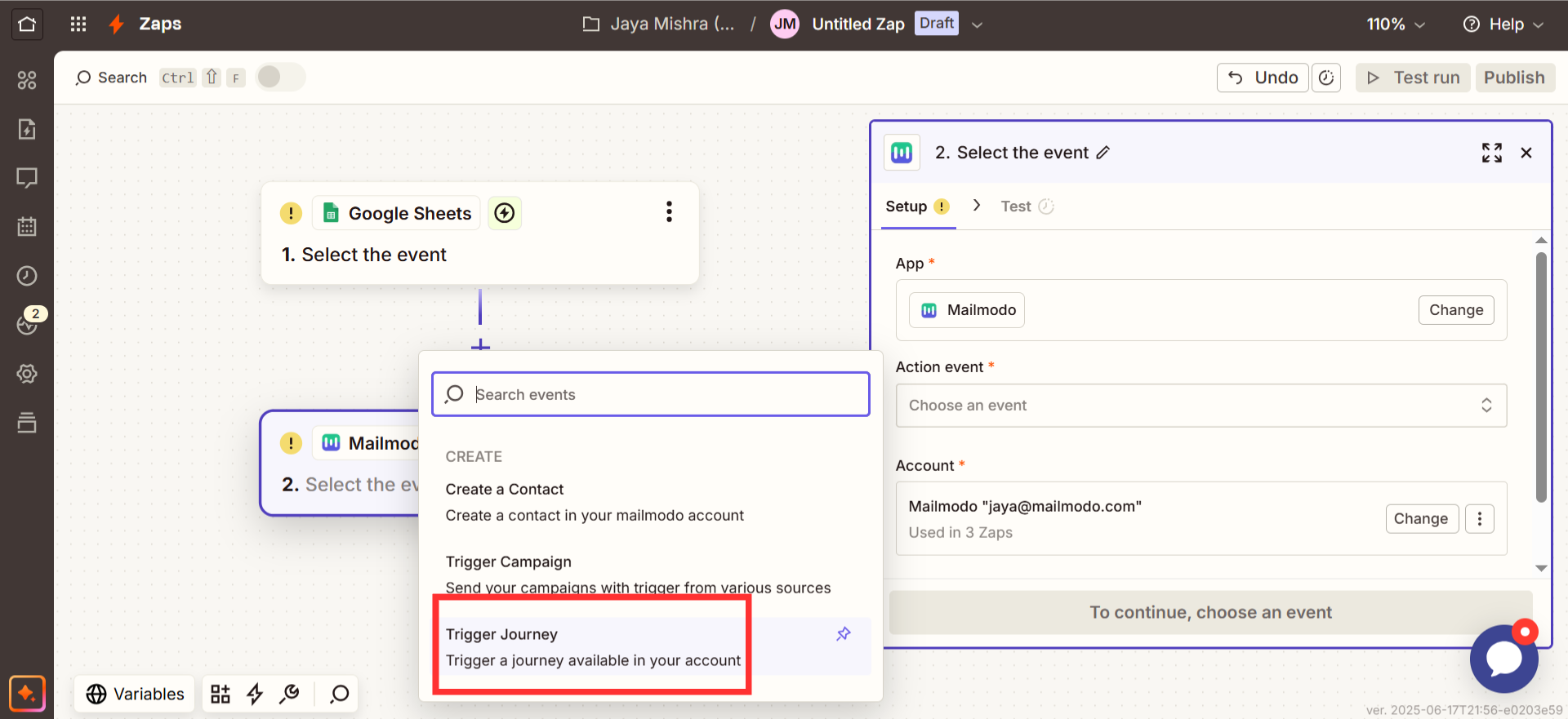Toggle the switch next to Search

(x=280, y=77)
